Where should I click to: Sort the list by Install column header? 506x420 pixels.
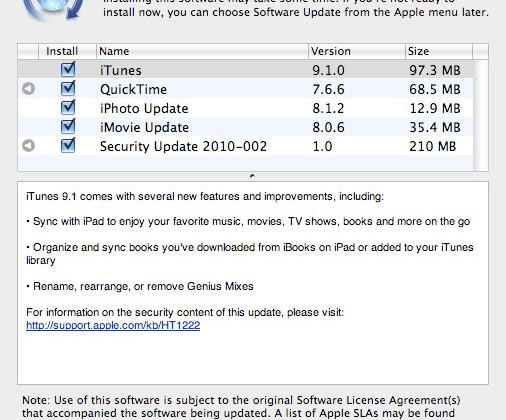[67, 51]
